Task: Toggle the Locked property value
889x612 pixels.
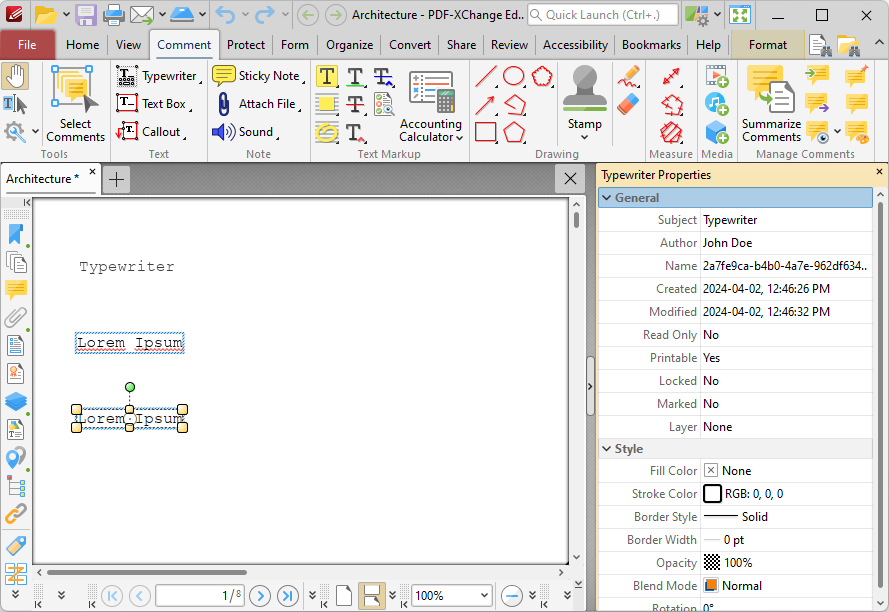Action: tap(711, 381)
